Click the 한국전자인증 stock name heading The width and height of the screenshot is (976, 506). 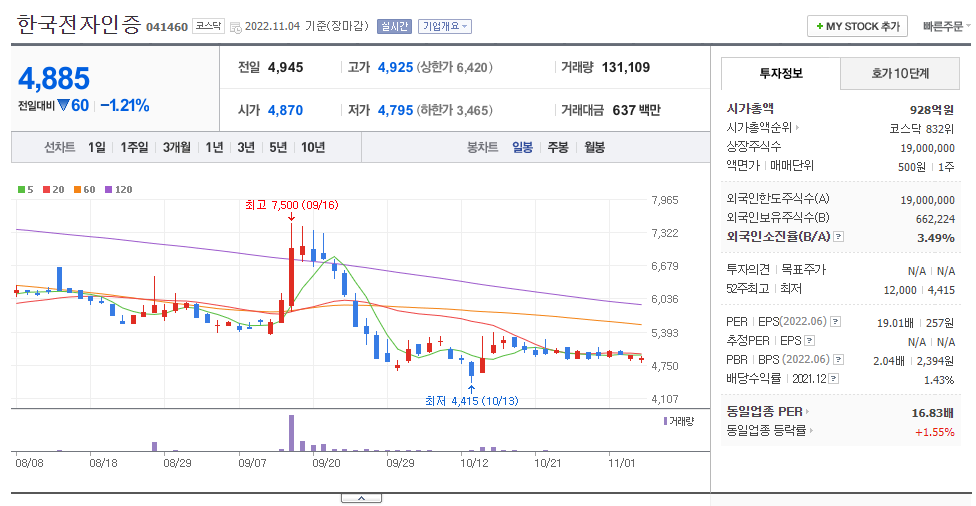click(78, 25)
